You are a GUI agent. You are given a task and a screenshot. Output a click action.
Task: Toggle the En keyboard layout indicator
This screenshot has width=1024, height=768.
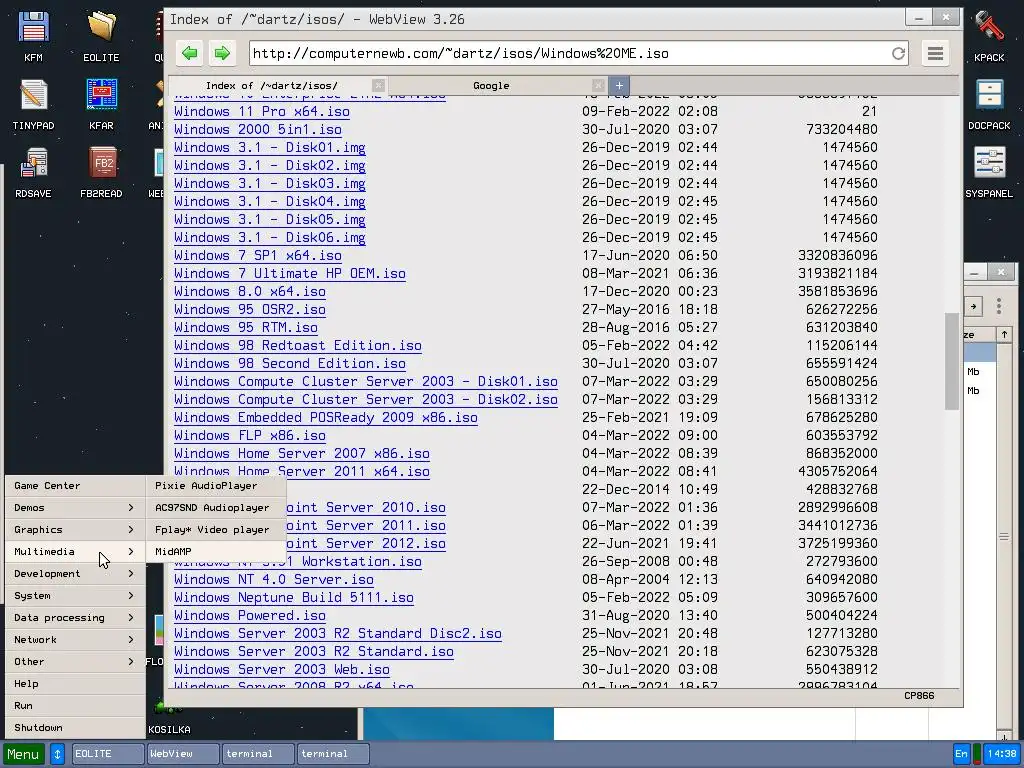tap(961, 754)
